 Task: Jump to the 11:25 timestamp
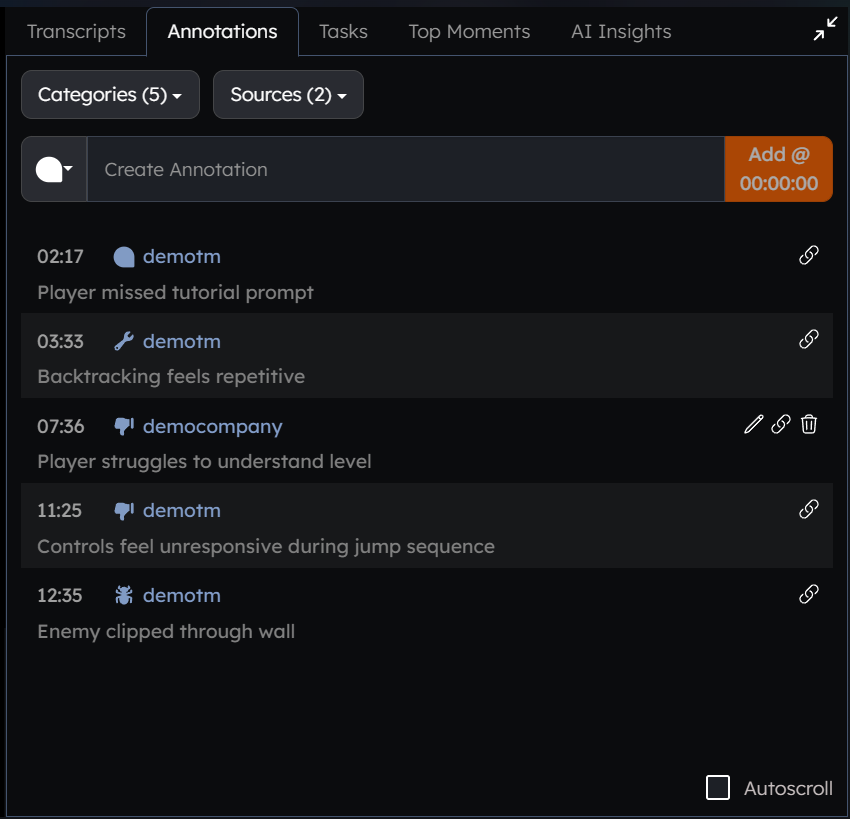point(59,511)
